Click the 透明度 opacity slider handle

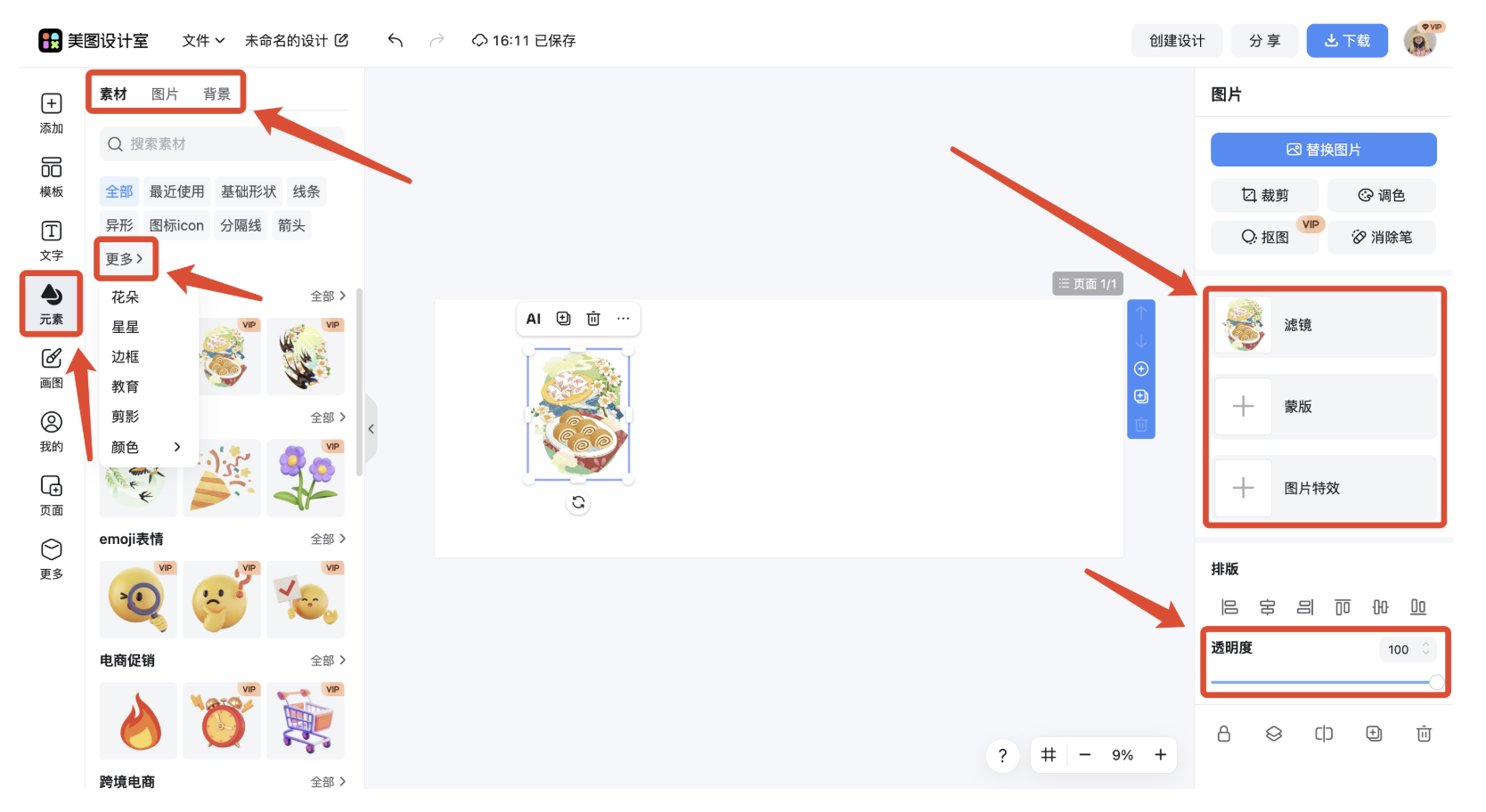click(x=1436, y=682)
